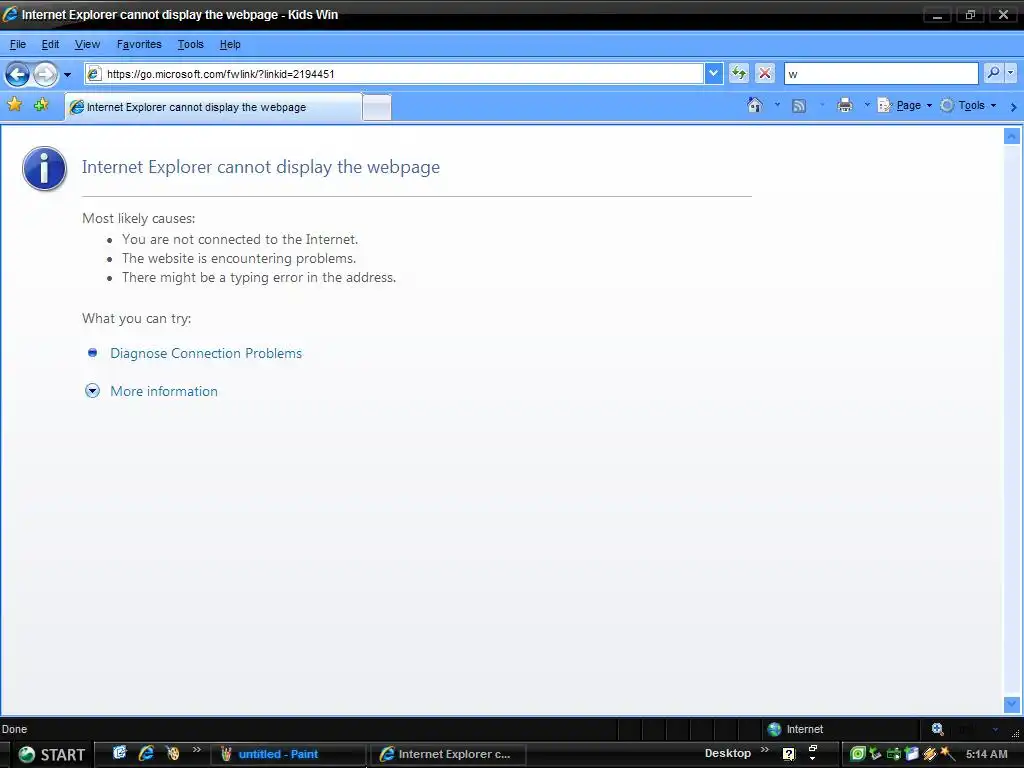Viewport: 1024px width, 768px height.
Task: Click the blue window tray icon
Action: point(912,754)
